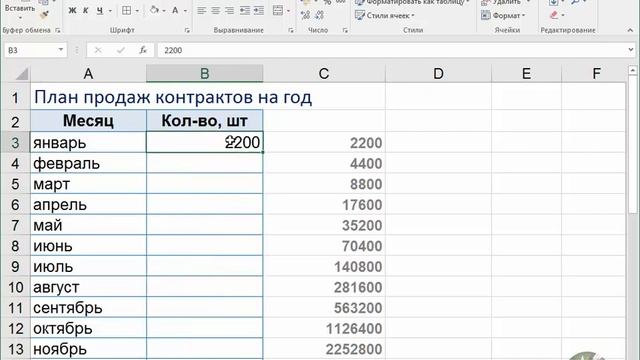Open Число group dialog launcher
This screenshot has height=360, width=640.
[x=345, y=30]
